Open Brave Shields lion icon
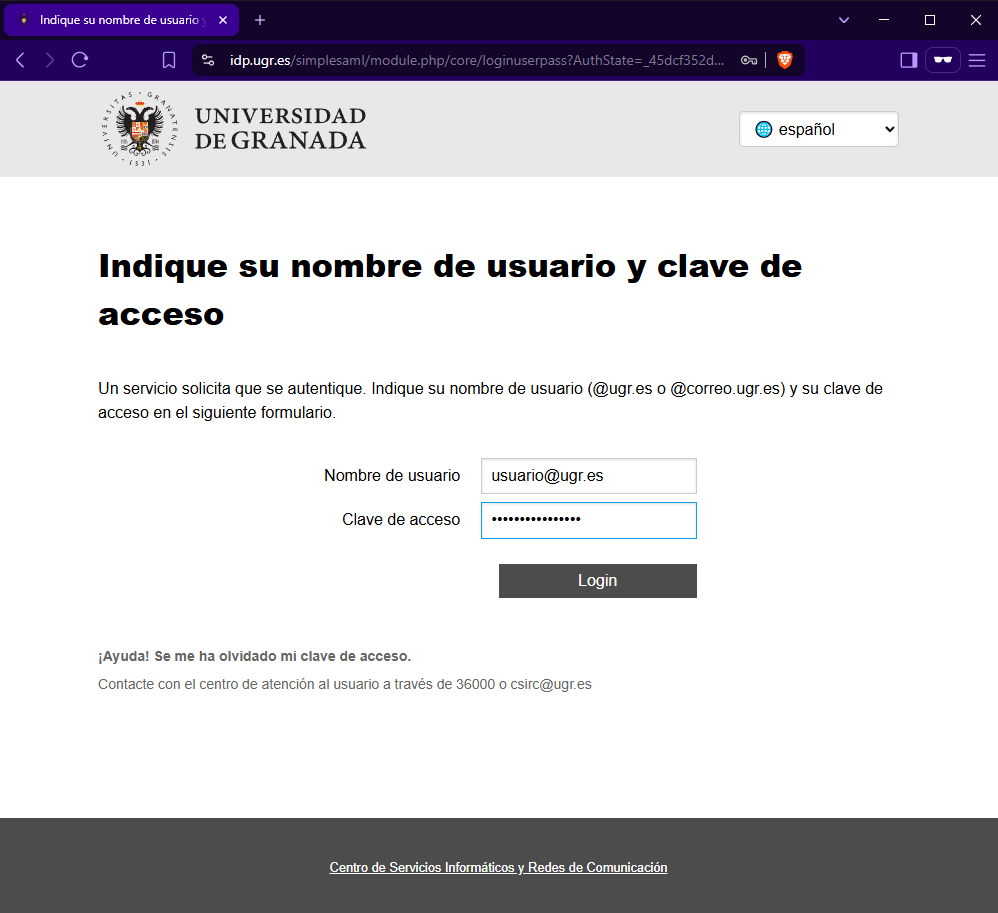 [x=785, y=60]
